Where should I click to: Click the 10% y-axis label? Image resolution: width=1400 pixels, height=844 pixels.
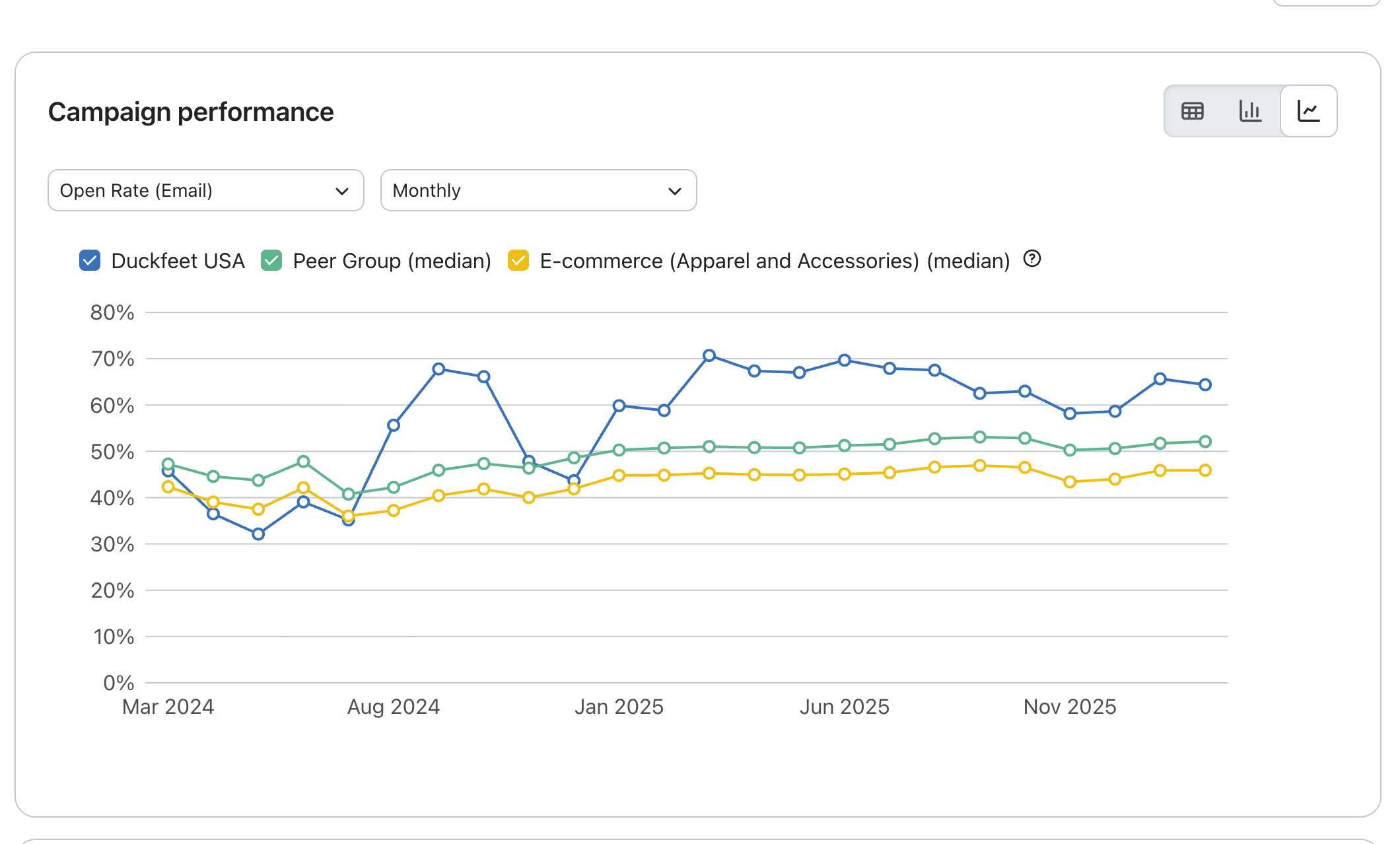[114, 637]
